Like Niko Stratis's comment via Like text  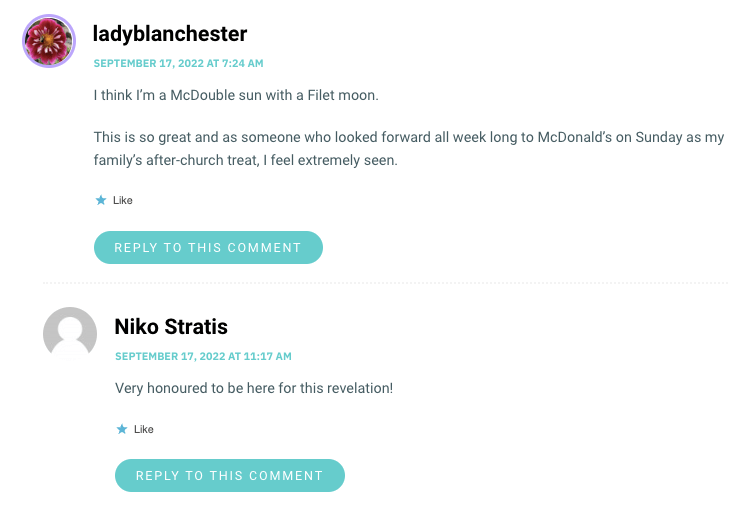point(144,429)
